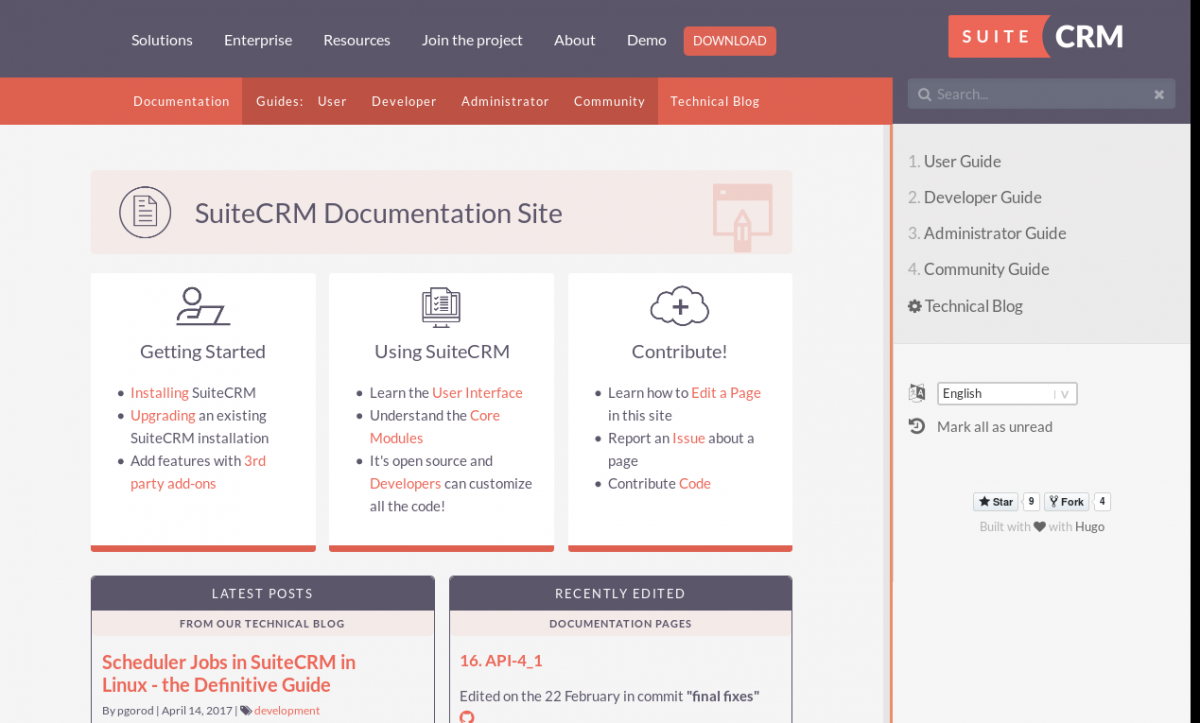Open the Technical Blog tab
This screenshot has width=1200, height=723.
tap(714, 101)
